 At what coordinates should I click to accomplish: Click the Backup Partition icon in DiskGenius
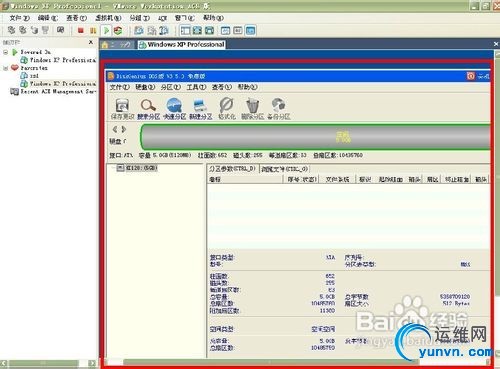pyautogui.click(x=279, y=105)
